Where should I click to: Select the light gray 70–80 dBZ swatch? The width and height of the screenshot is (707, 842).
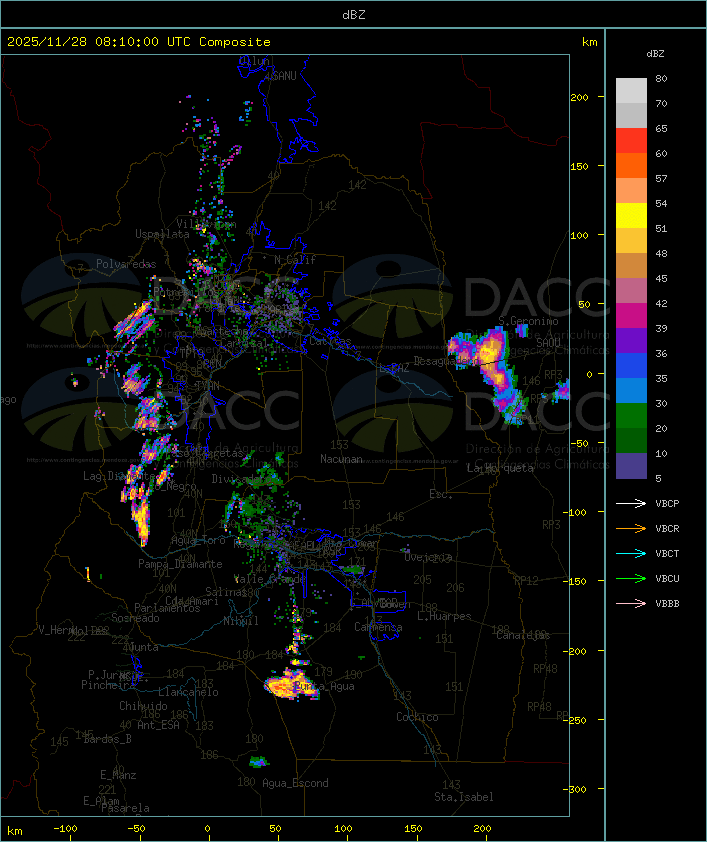[631, 90]
